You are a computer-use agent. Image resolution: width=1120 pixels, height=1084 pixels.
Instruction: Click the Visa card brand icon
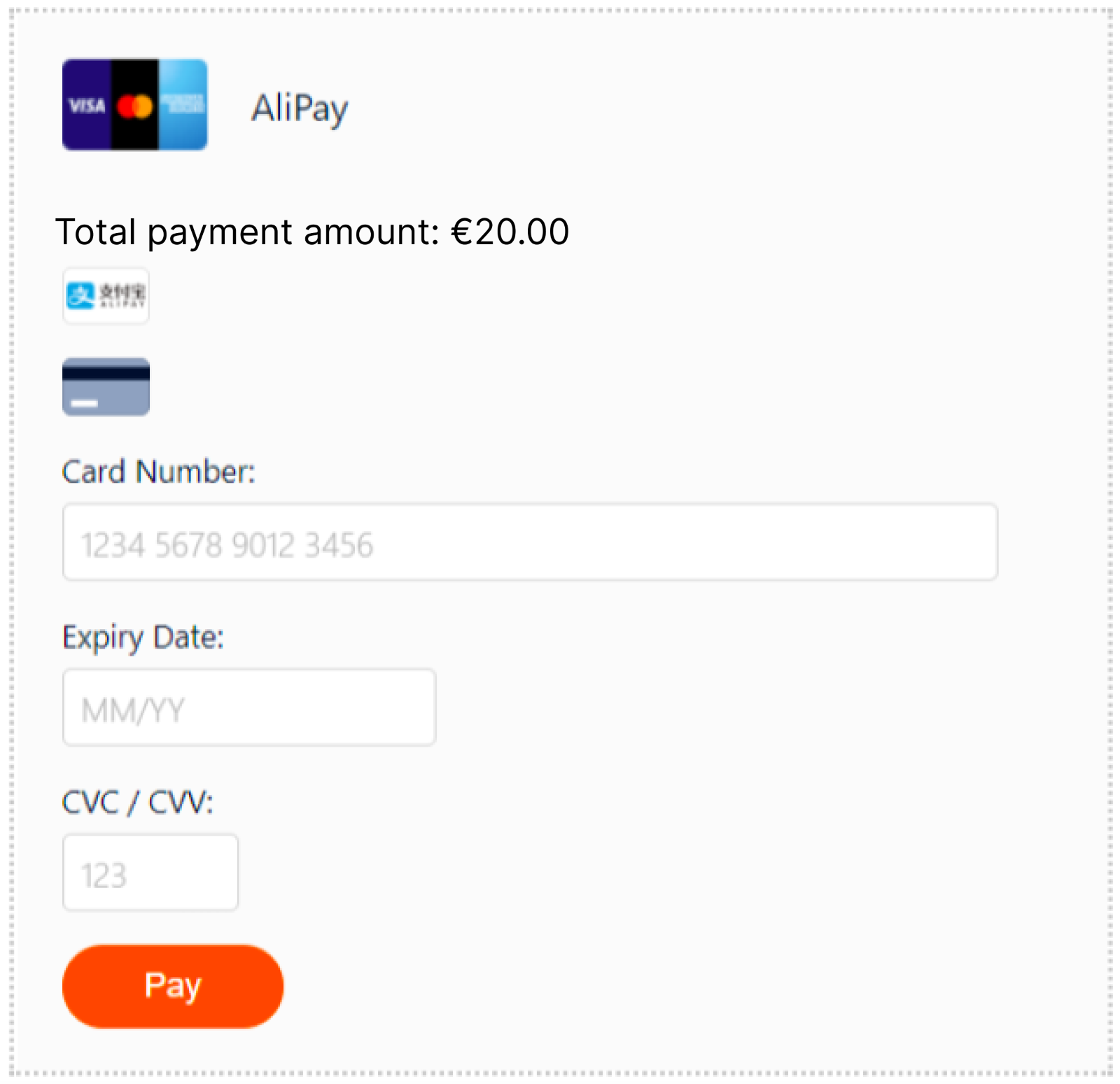[x=85, y=106]
